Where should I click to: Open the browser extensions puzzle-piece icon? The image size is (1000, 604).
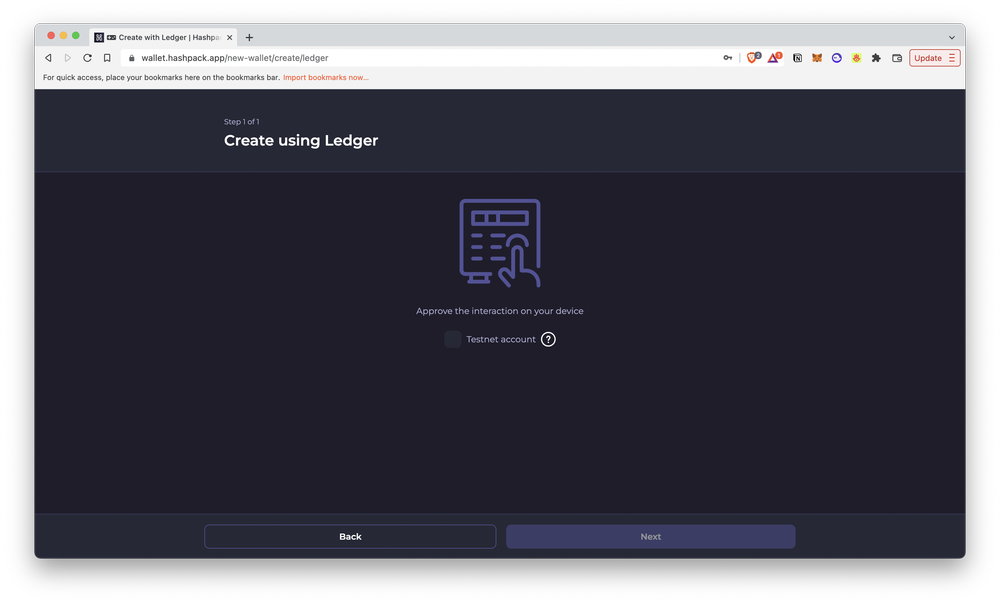coord(876,57)
